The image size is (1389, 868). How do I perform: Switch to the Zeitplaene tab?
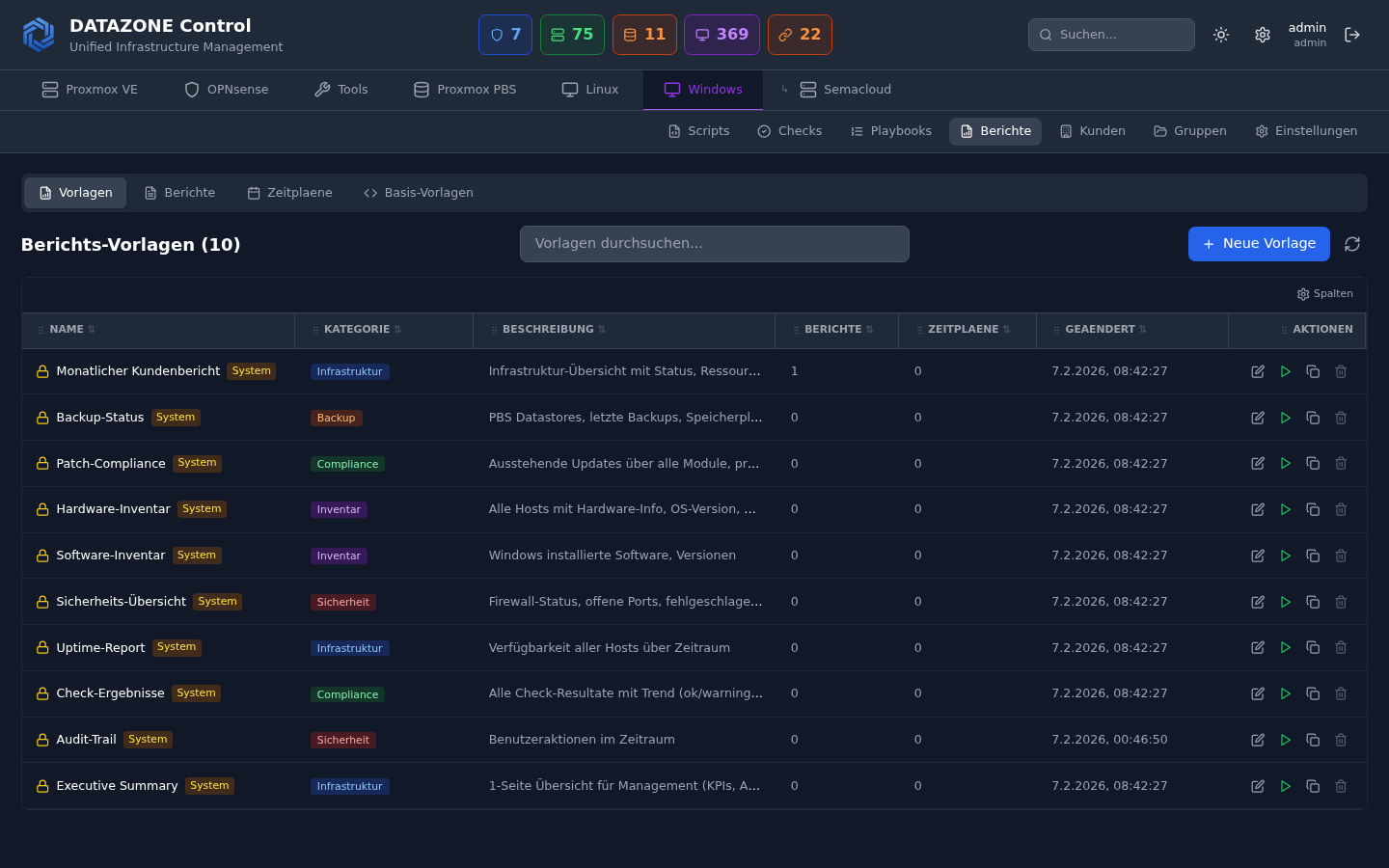289,192
